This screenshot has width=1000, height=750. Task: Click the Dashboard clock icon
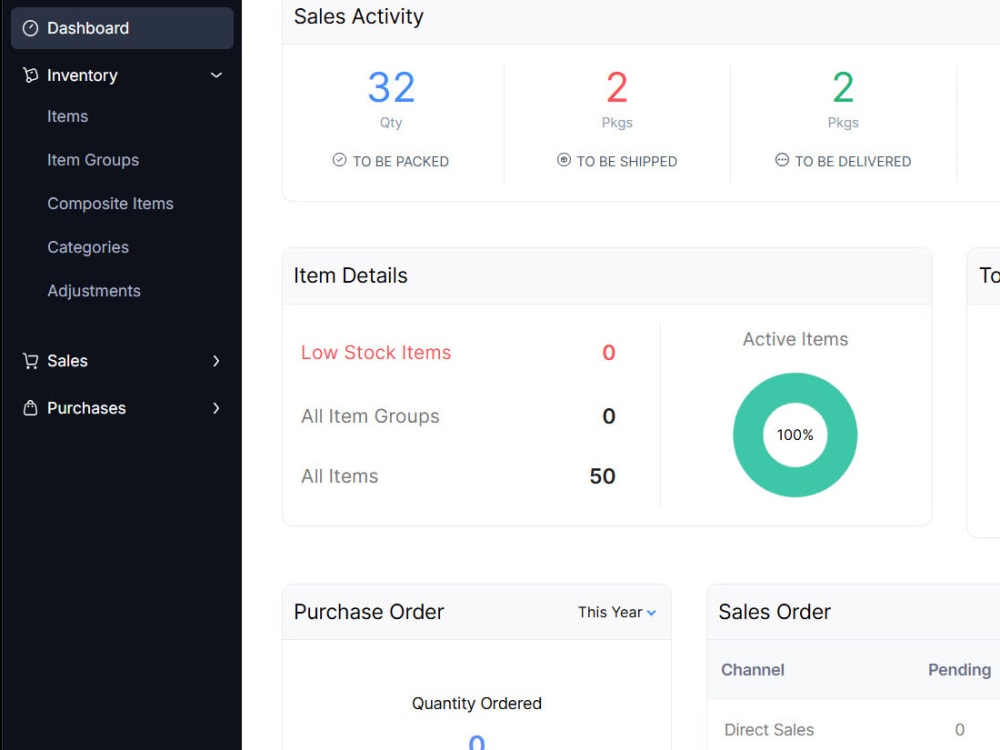pos(30,28)
